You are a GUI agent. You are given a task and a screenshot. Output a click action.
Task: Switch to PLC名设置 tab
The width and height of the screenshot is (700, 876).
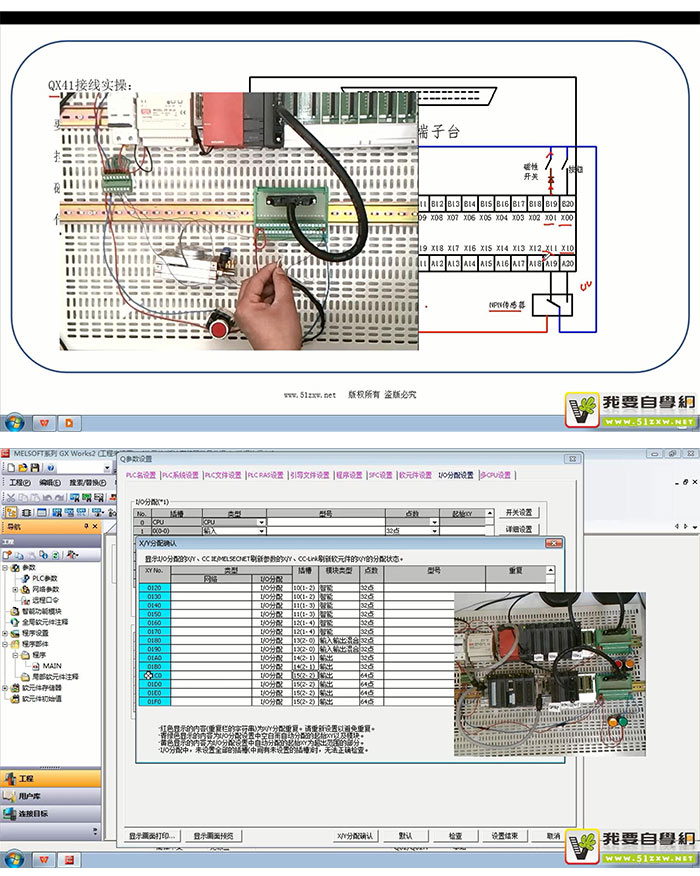pyautogui.click(x=141, y=475)
